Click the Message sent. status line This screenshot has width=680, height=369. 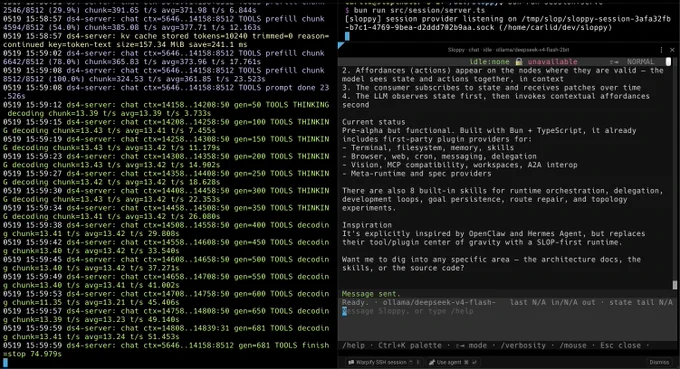pos(371,294)
